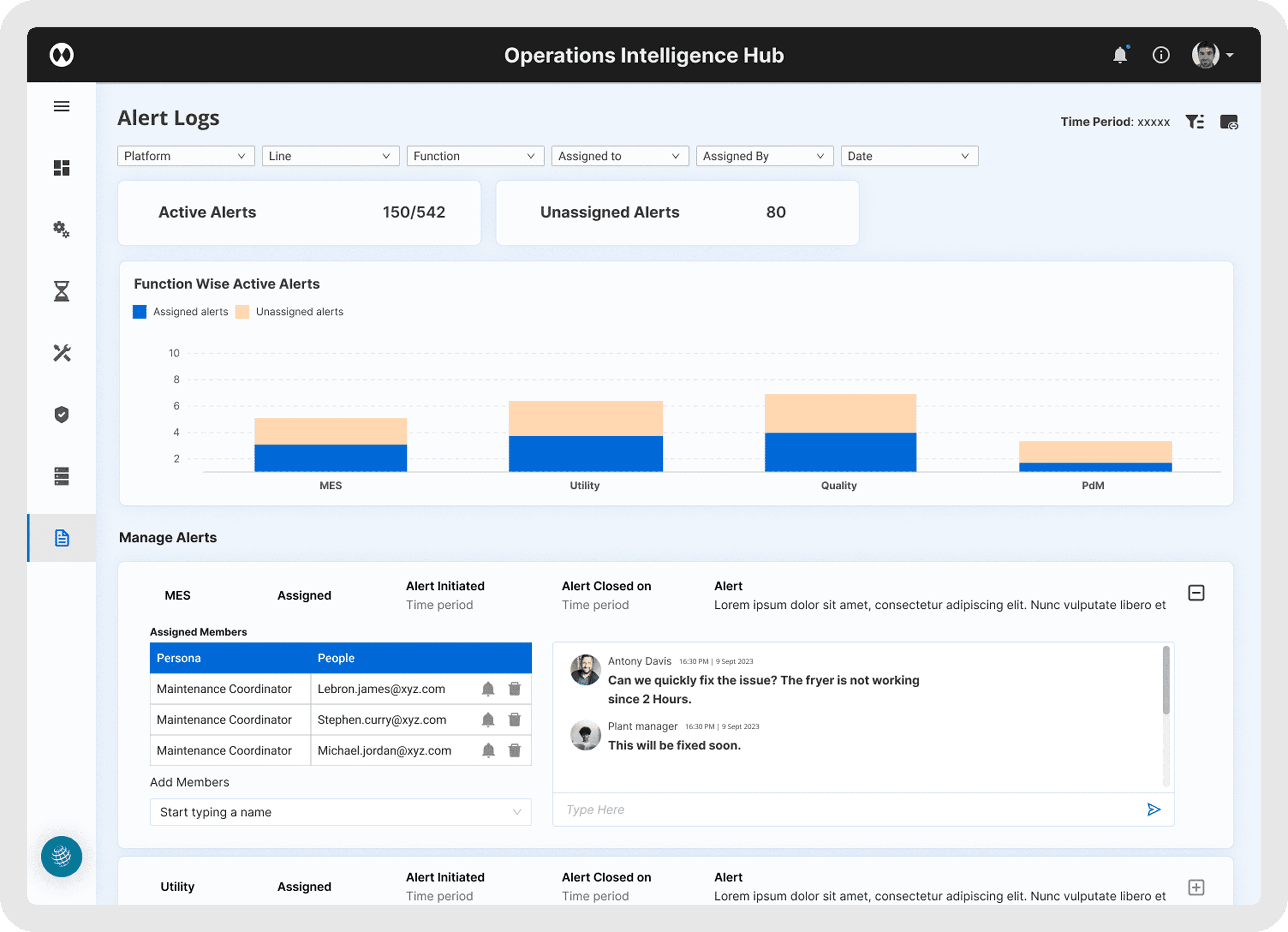Toggle notification bell for Michael.jordan@xyz.com
The height and width of the screenshot is (932, 1288).
click(x=488, y=750)
